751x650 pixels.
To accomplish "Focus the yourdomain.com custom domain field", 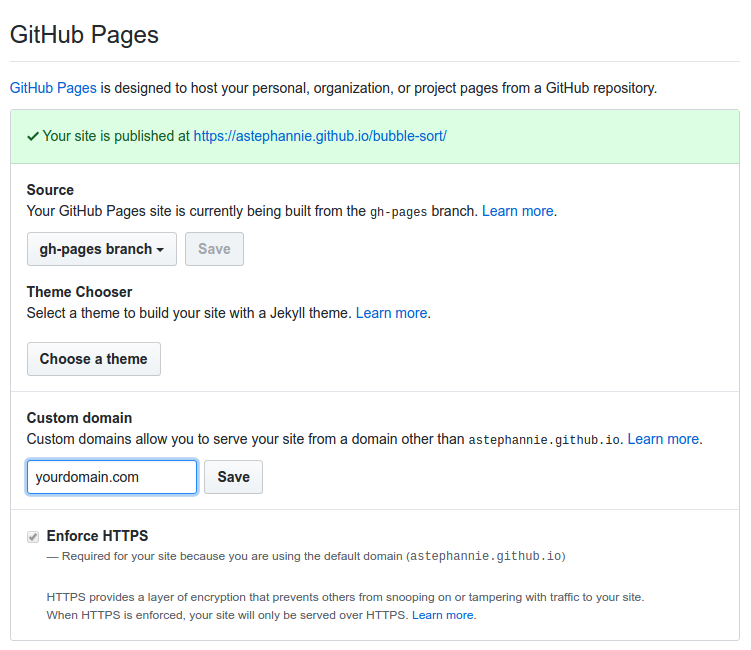I will [x=112, y=477].
